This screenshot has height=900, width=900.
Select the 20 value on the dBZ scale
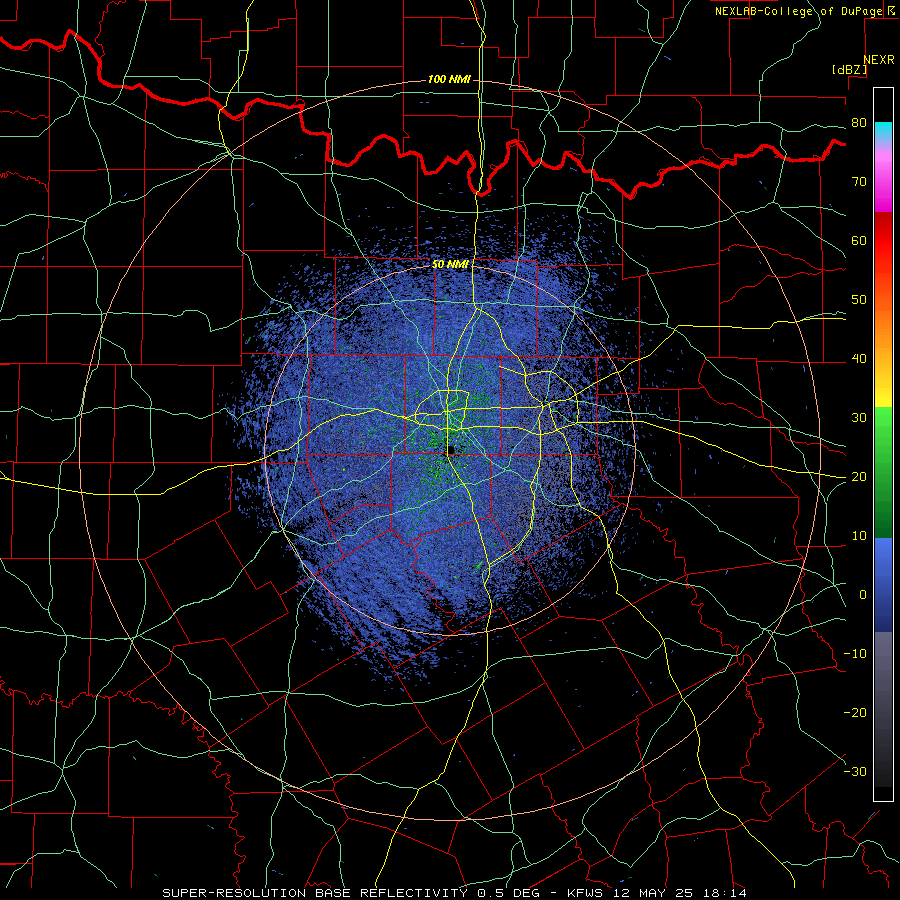tap(859, 477)
